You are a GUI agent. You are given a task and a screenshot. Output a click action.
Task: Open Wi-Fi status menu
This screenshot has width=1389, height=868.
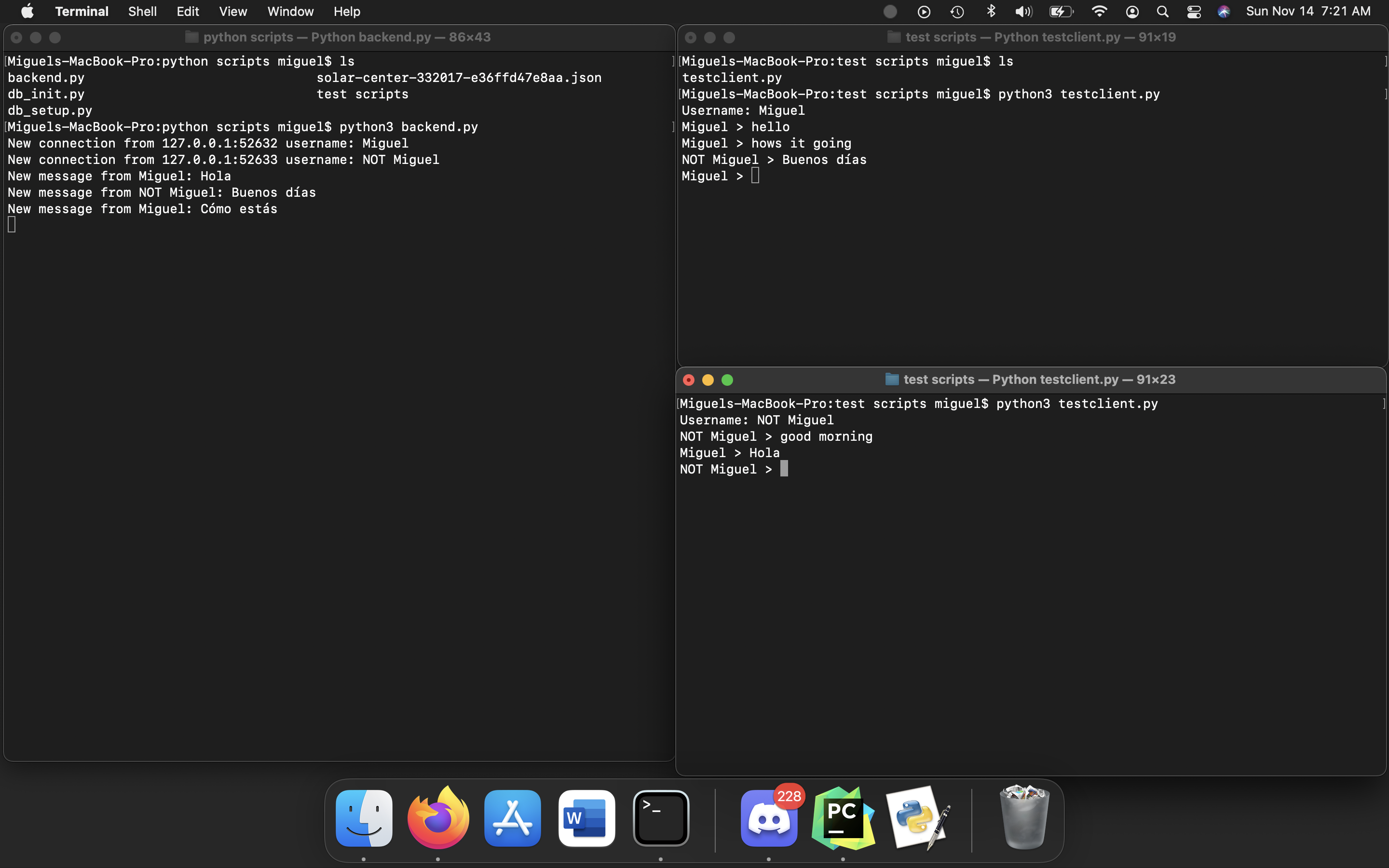click(x=1099, y=12)
